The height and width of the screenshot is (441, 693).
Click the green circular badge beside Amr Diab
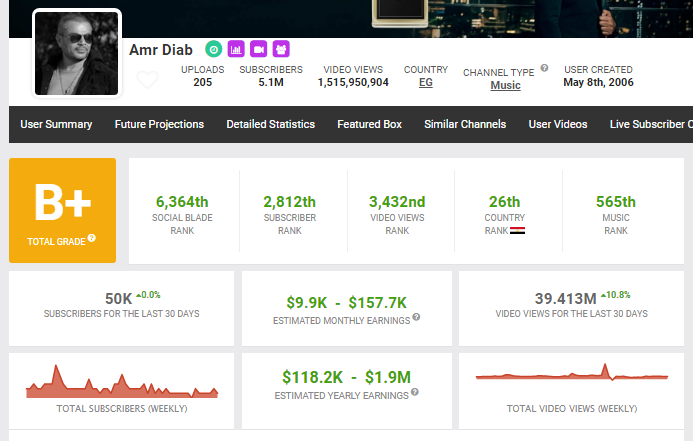(213, 48)
